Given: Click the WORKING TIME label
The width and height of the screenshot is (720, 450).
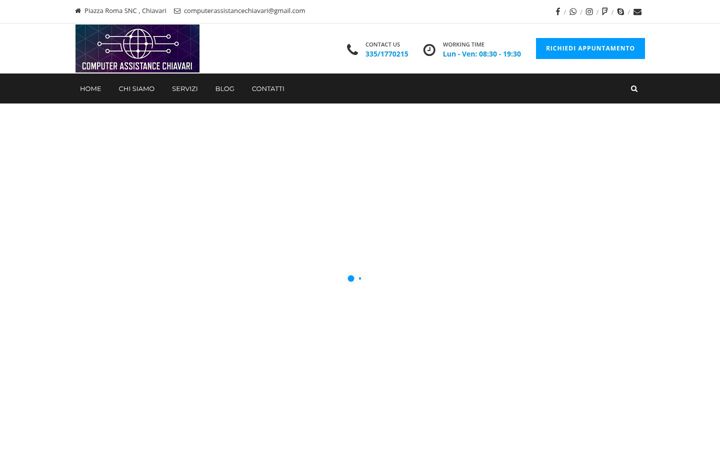Looking at the screenshot, I should tap(463, 45).
